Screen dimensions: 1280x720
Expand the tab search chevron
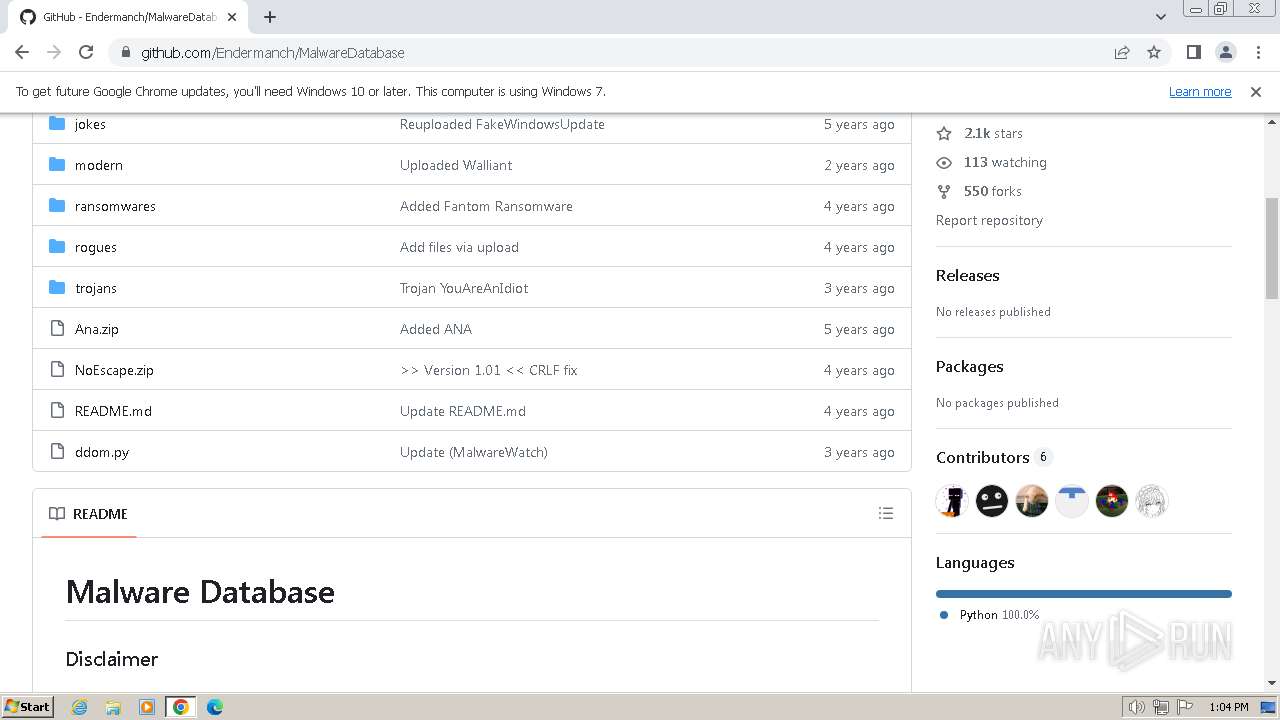1160,17
